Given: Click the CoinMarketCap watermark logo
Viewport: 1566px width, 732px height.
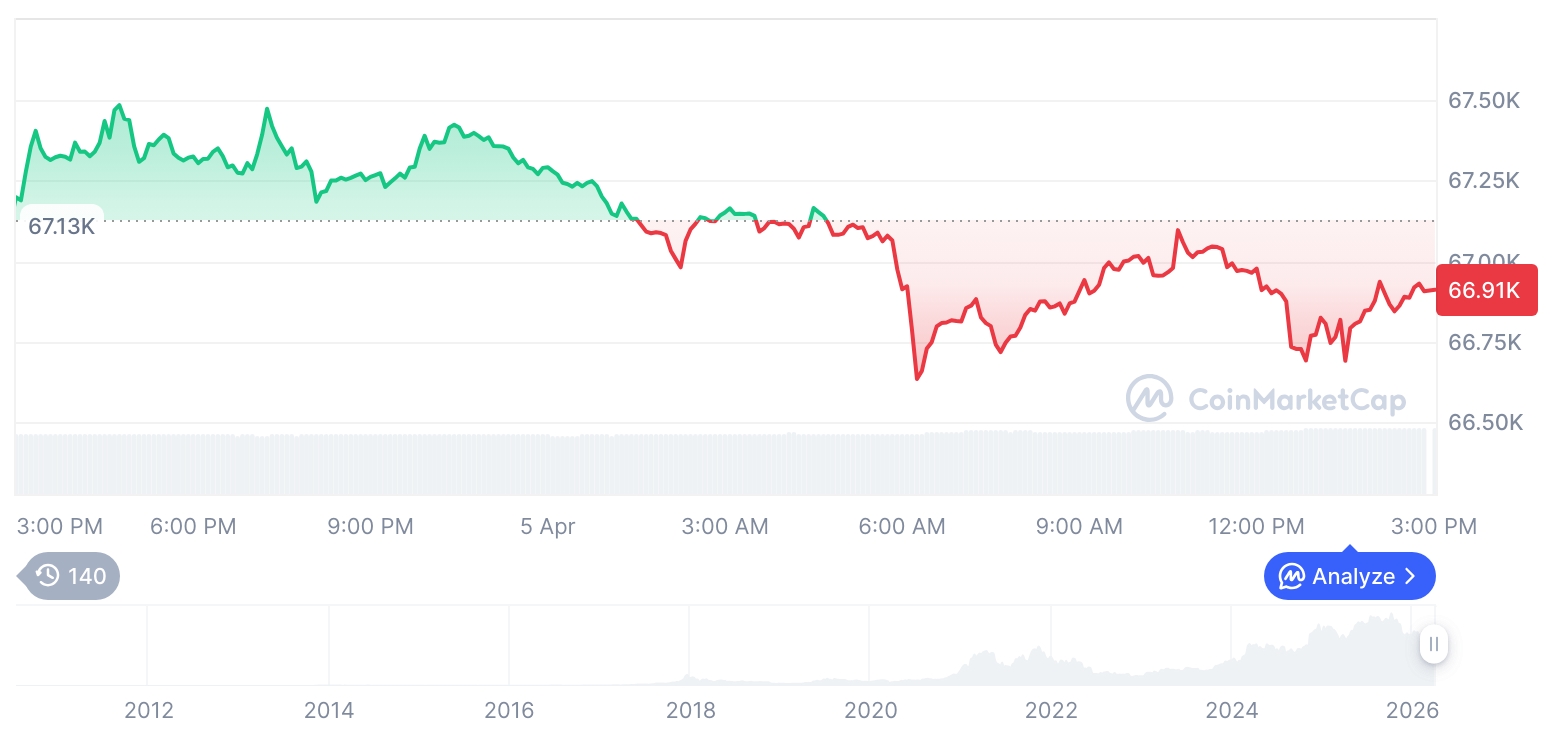Looking at the screenshot, I should [1149, 398].
